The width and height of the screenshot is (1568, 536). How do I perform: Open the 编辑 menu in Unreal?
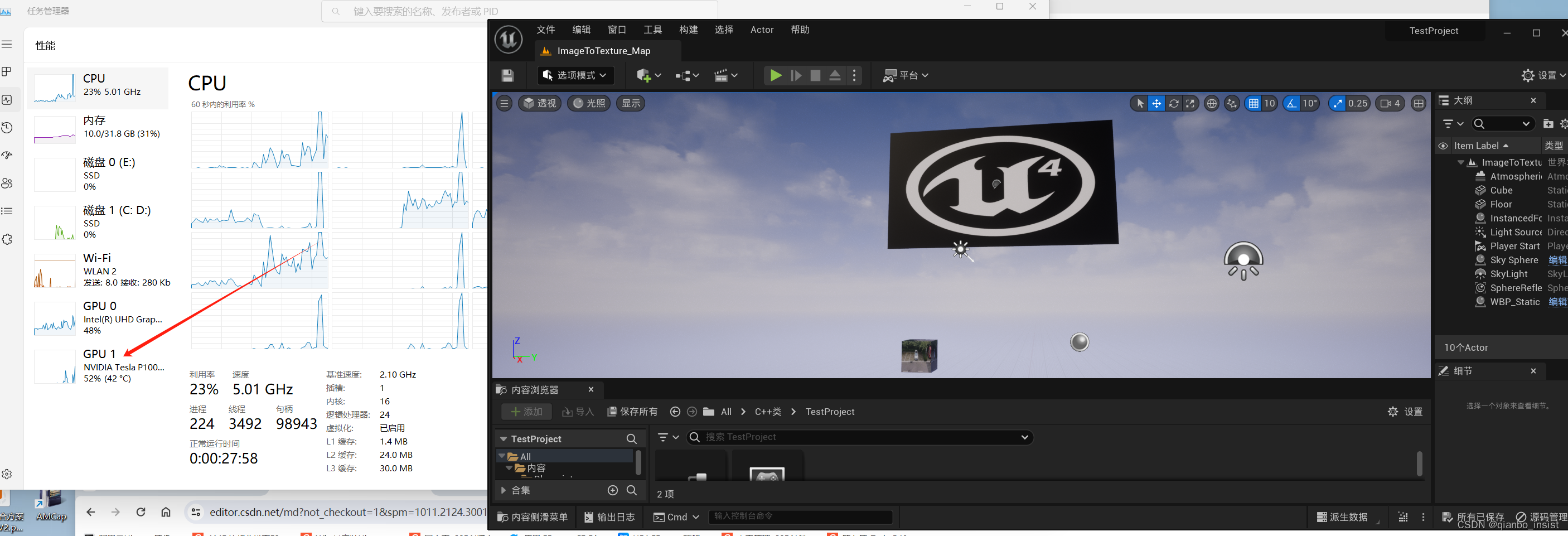(581, 30)
